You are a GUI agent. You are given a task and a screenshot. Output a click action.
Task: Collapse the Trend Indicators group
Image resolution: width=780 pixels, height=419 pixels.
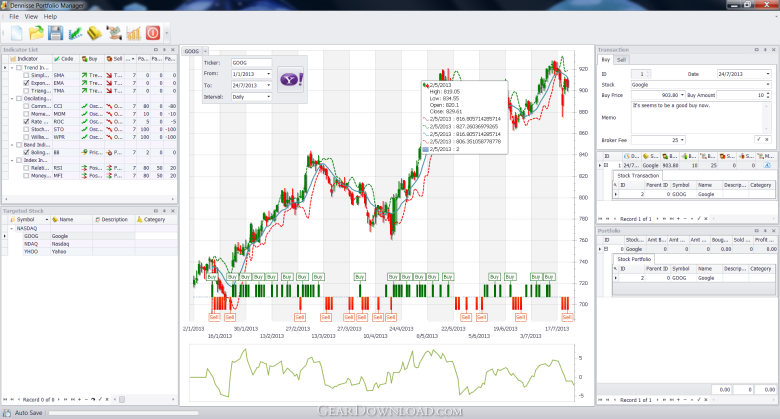[x=12, y=68]
